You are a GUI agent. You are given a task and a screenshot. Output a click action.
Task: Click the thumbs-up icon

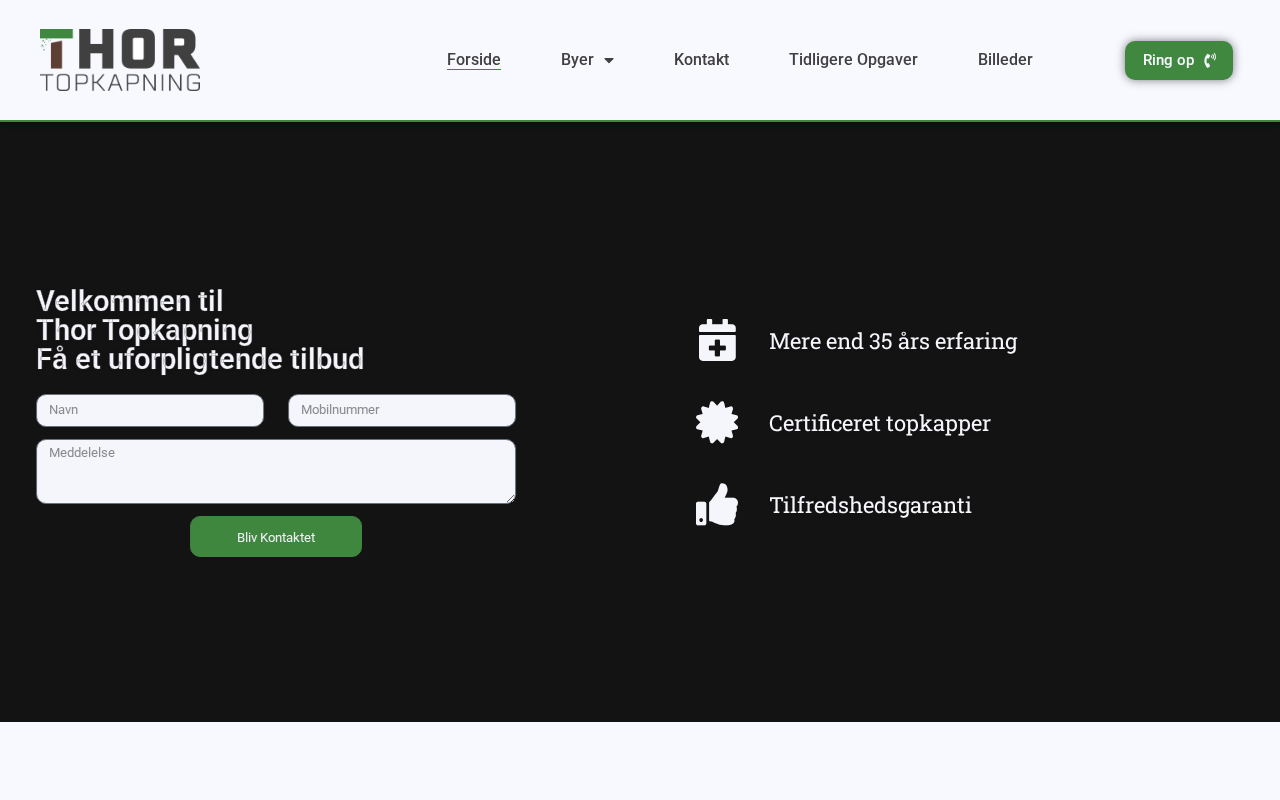click(717, 504)
